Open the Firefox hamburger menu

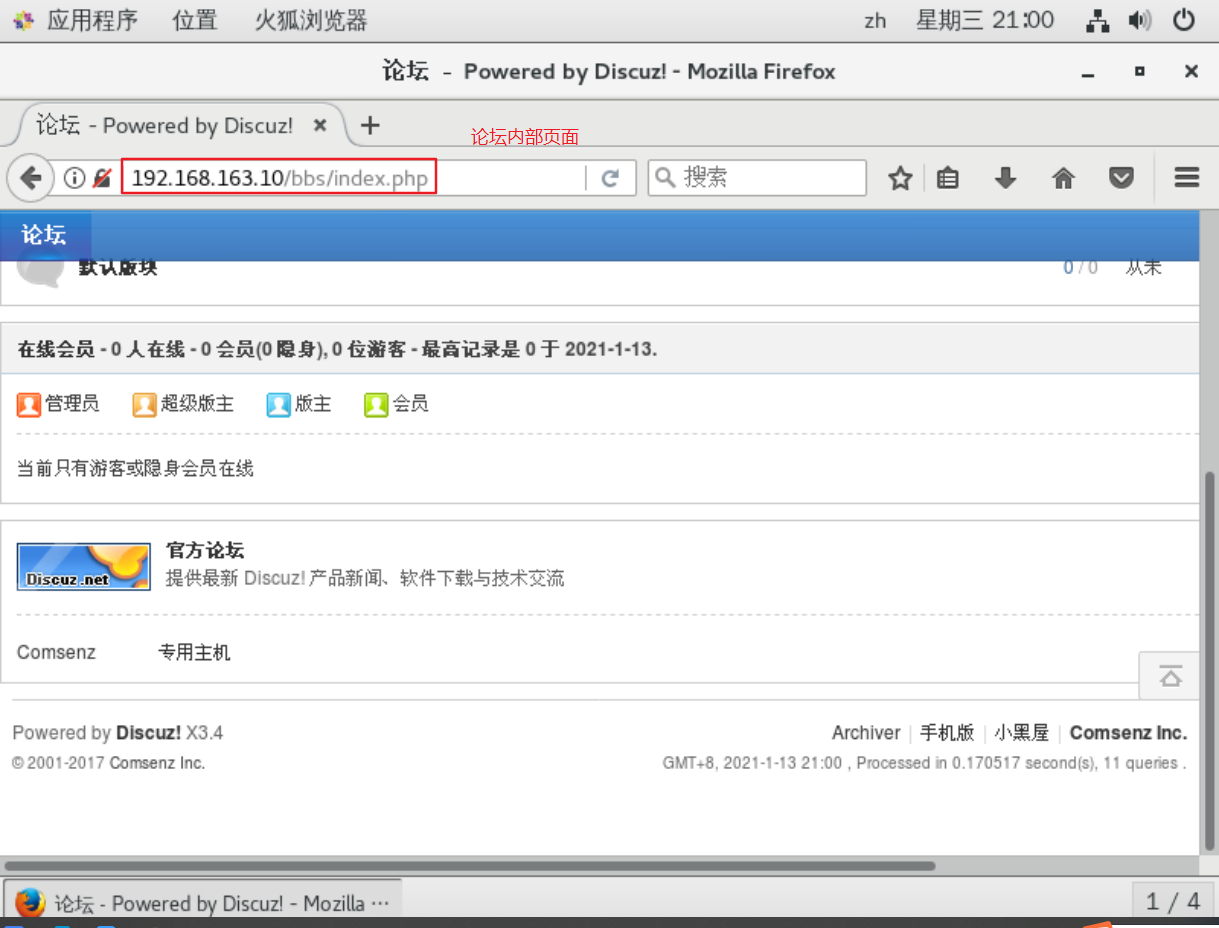coord(1186,178)
